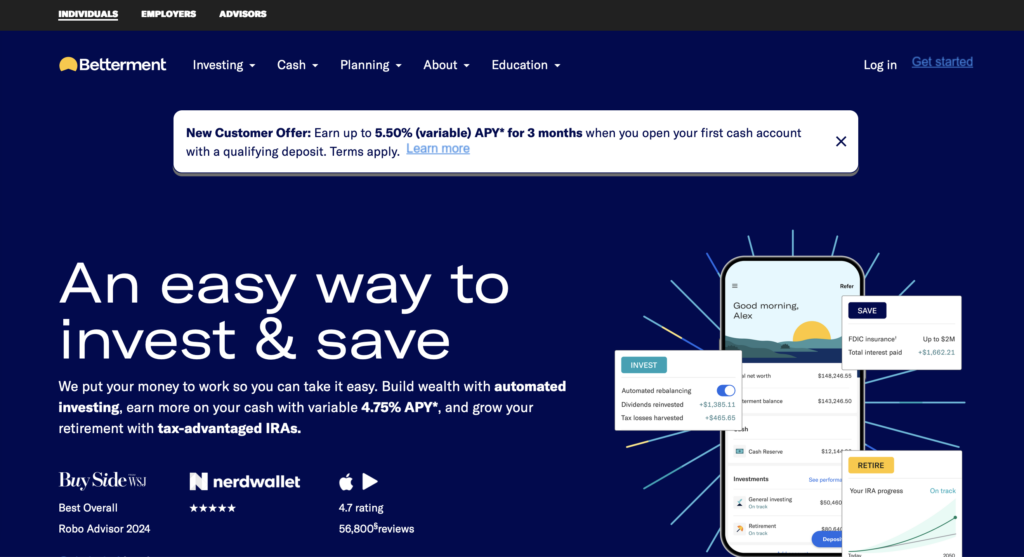Click the General investing icon in phone

739,503
